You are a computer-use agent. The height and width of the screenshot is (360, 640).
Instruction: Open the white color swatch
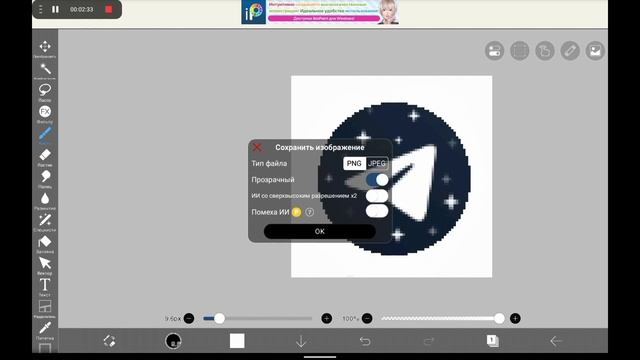point(237,341)
